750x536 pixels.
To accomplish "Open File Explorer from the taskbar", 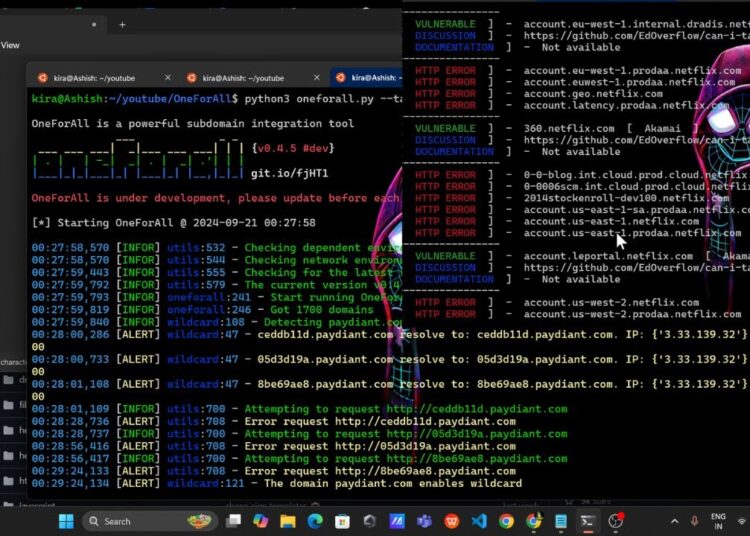I will [288, 521].
